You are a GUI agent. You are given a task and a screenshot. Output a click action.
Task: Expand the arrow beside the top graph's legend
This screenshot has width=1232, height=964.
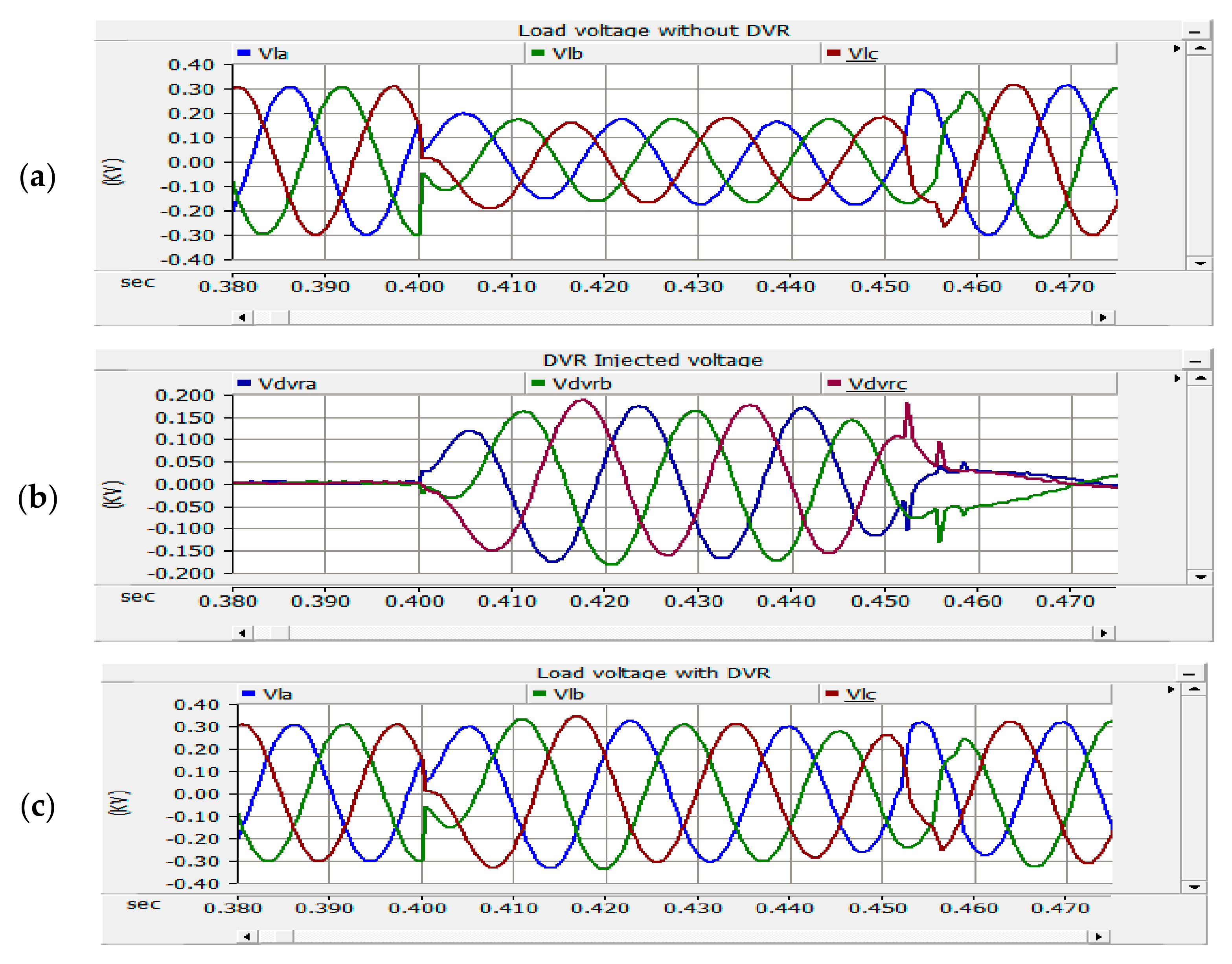[x=1176, y=49]
